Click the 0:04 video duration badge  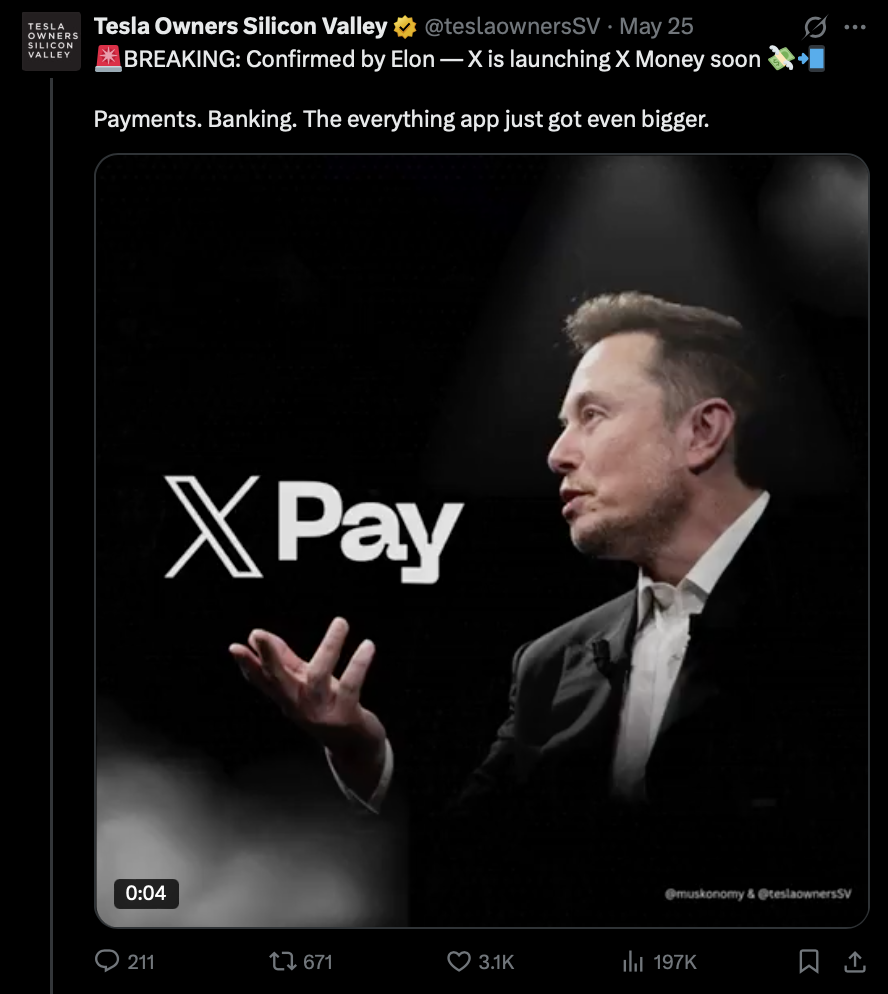[x=146, y=893]
